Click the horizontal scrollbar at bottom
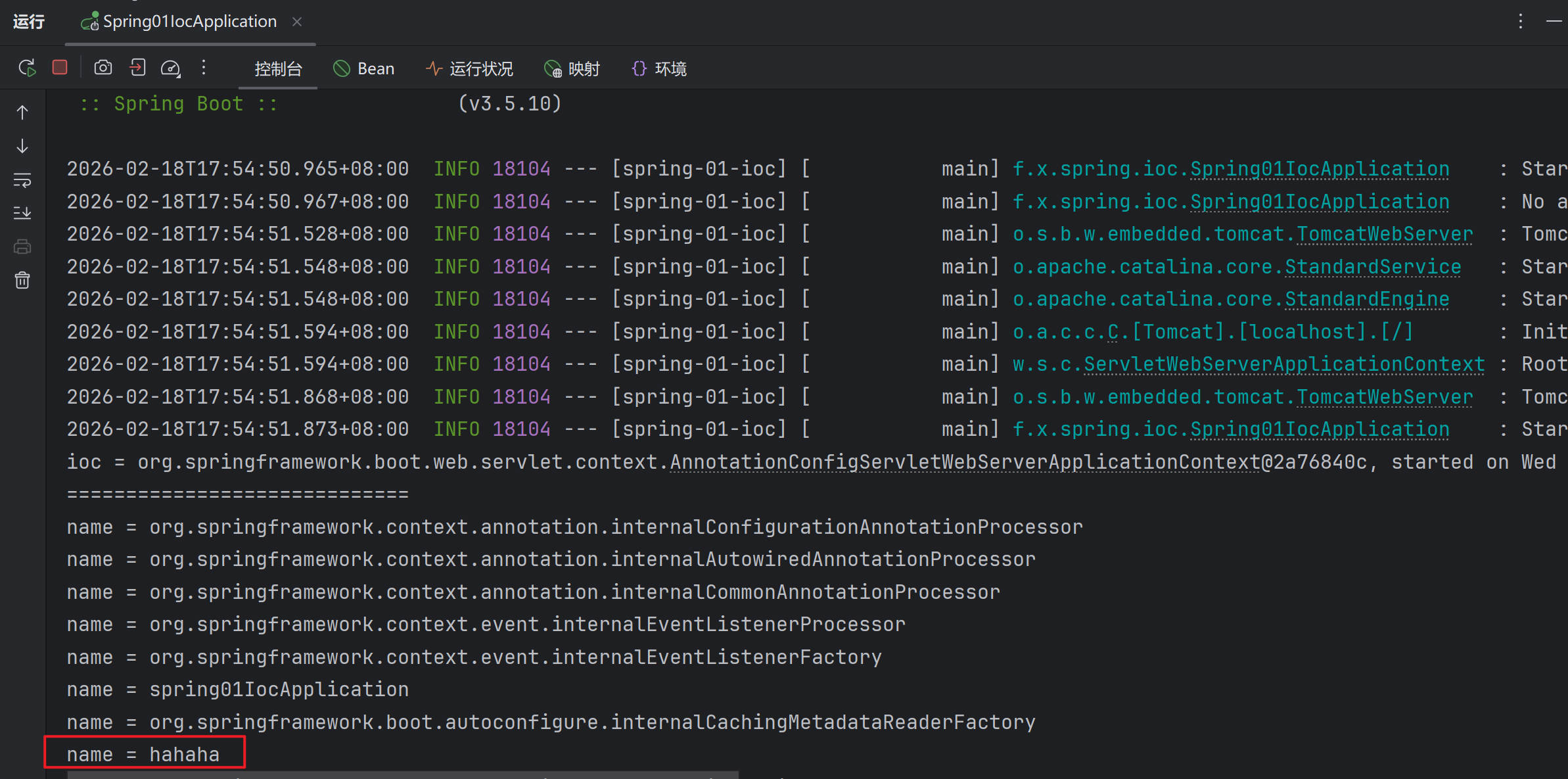The width and height of the screenshot is (1568, 779). (402, 775)
